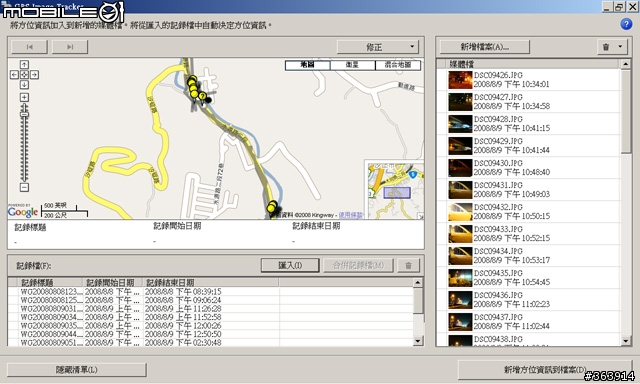Delete log file with trash icon
Image resolution: width=640 pixels, height=384 pixels.
pos(408,266)
